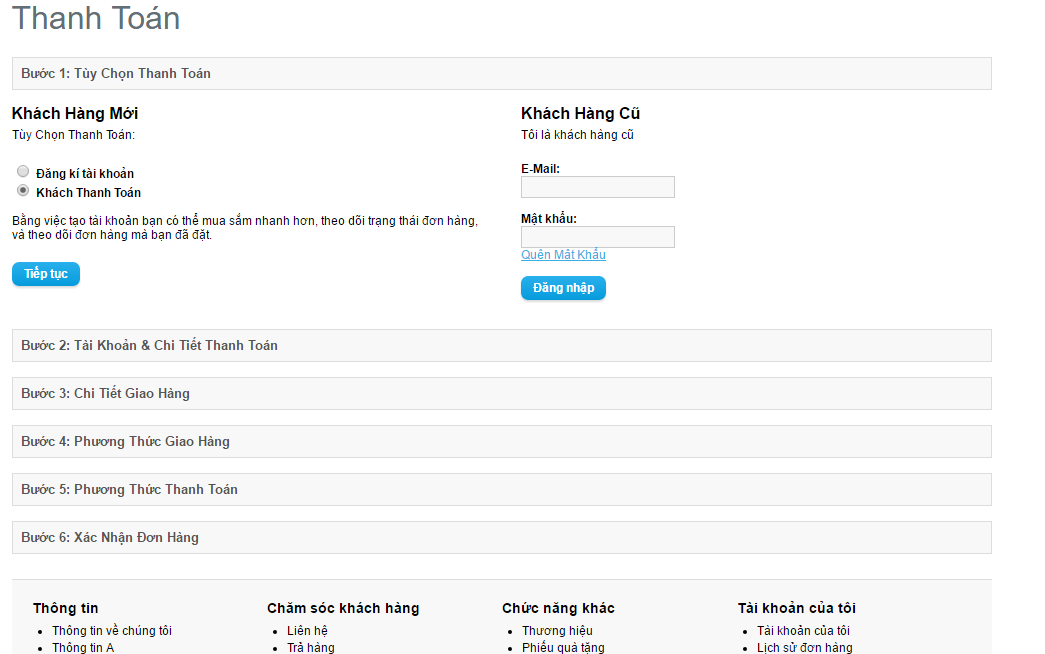Open the Thông tin về chúng tôi link
Screen dimensions: 1045x654
[x=112, y=631]
